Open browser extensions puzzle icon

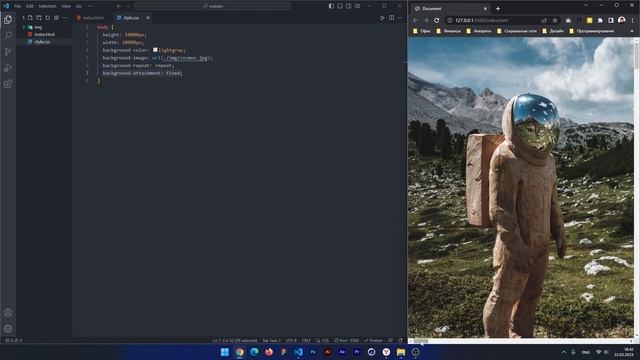tap(600, 20)
